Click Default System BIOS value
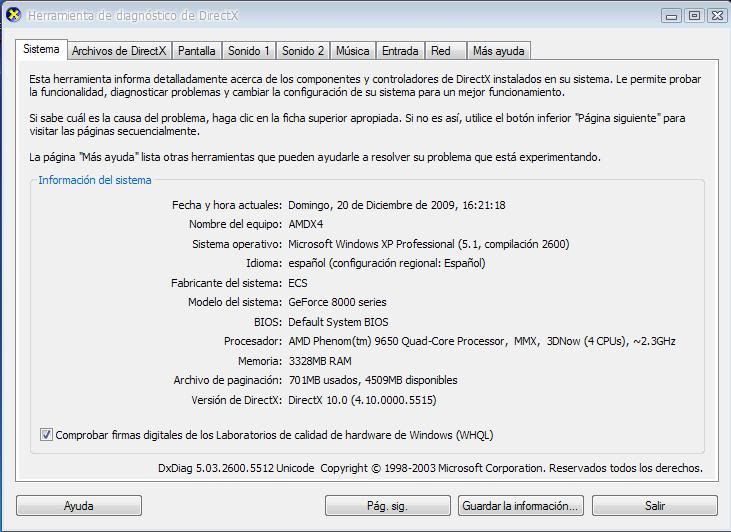The width and height of the screenshot is (731, 532). point(338,322)
